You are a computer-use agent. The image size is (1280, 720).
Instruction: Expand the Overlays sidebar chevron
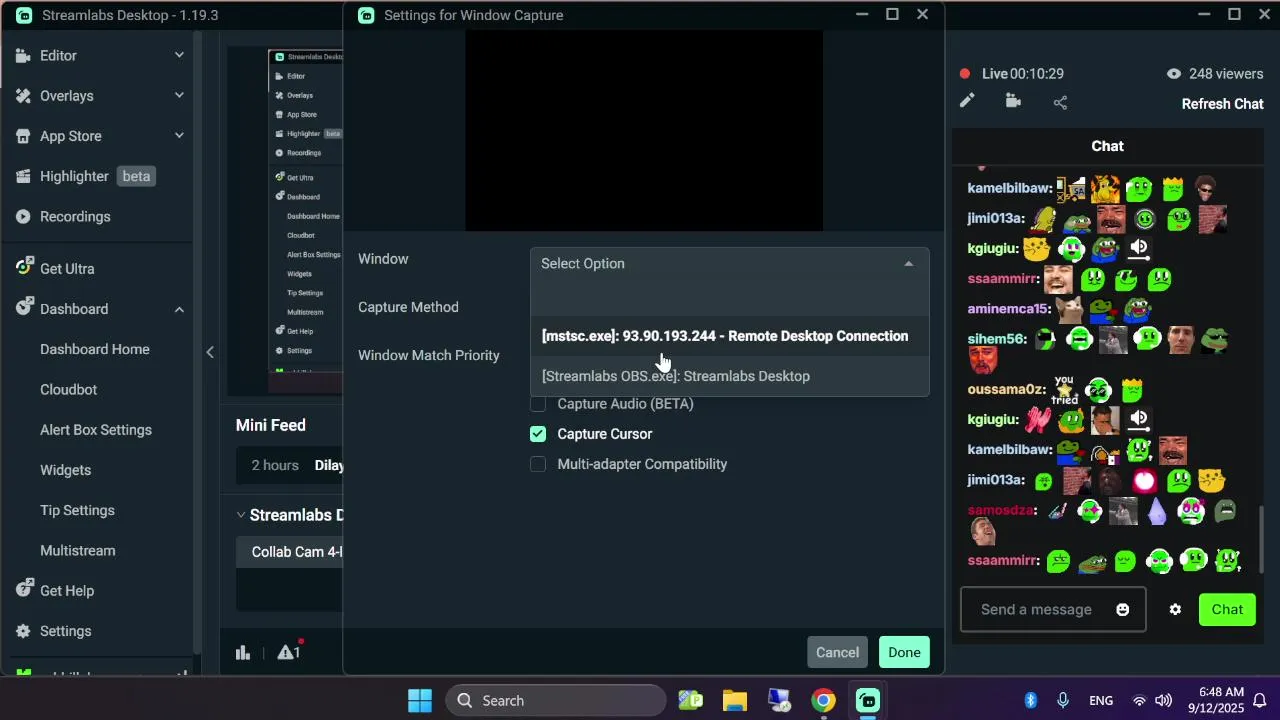(x=179, y=95)
